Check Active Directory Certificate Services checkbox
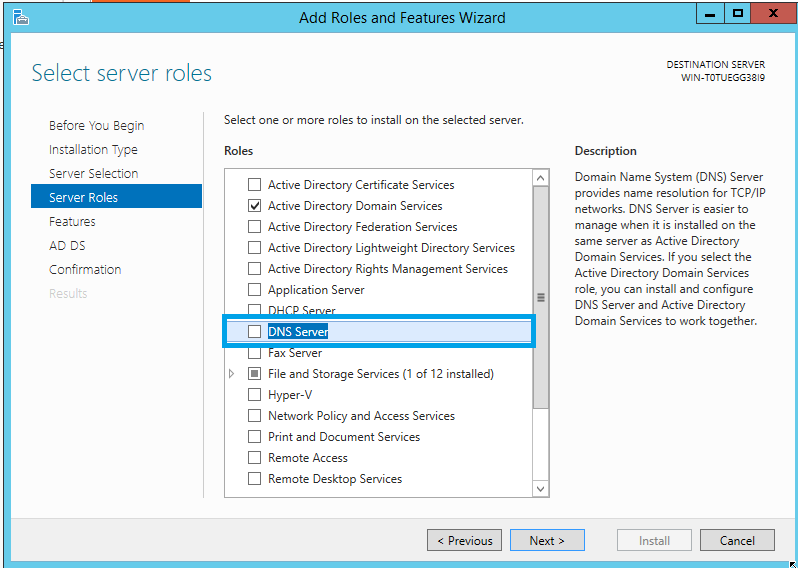The image size is (798, 568). point(254,184)
